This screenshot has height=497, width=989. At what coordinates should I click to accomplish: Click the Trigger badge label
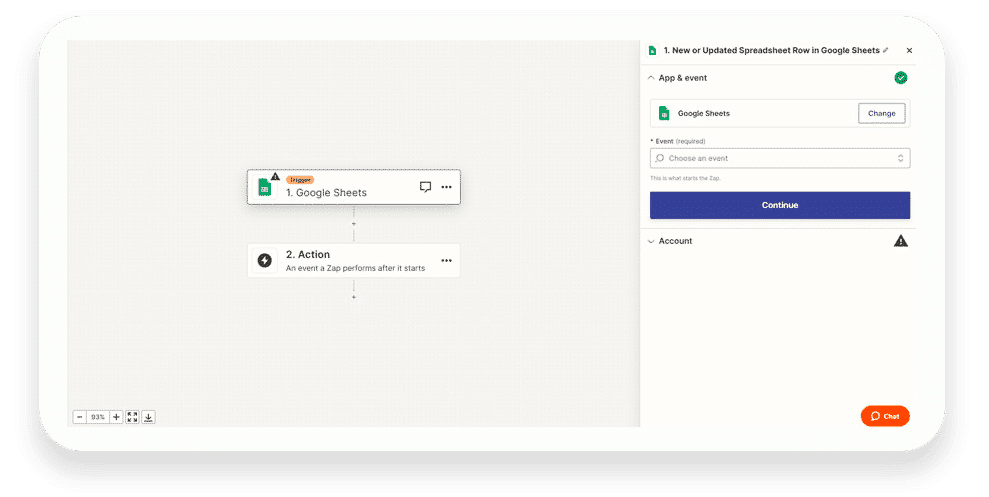[x=300, y=180]
